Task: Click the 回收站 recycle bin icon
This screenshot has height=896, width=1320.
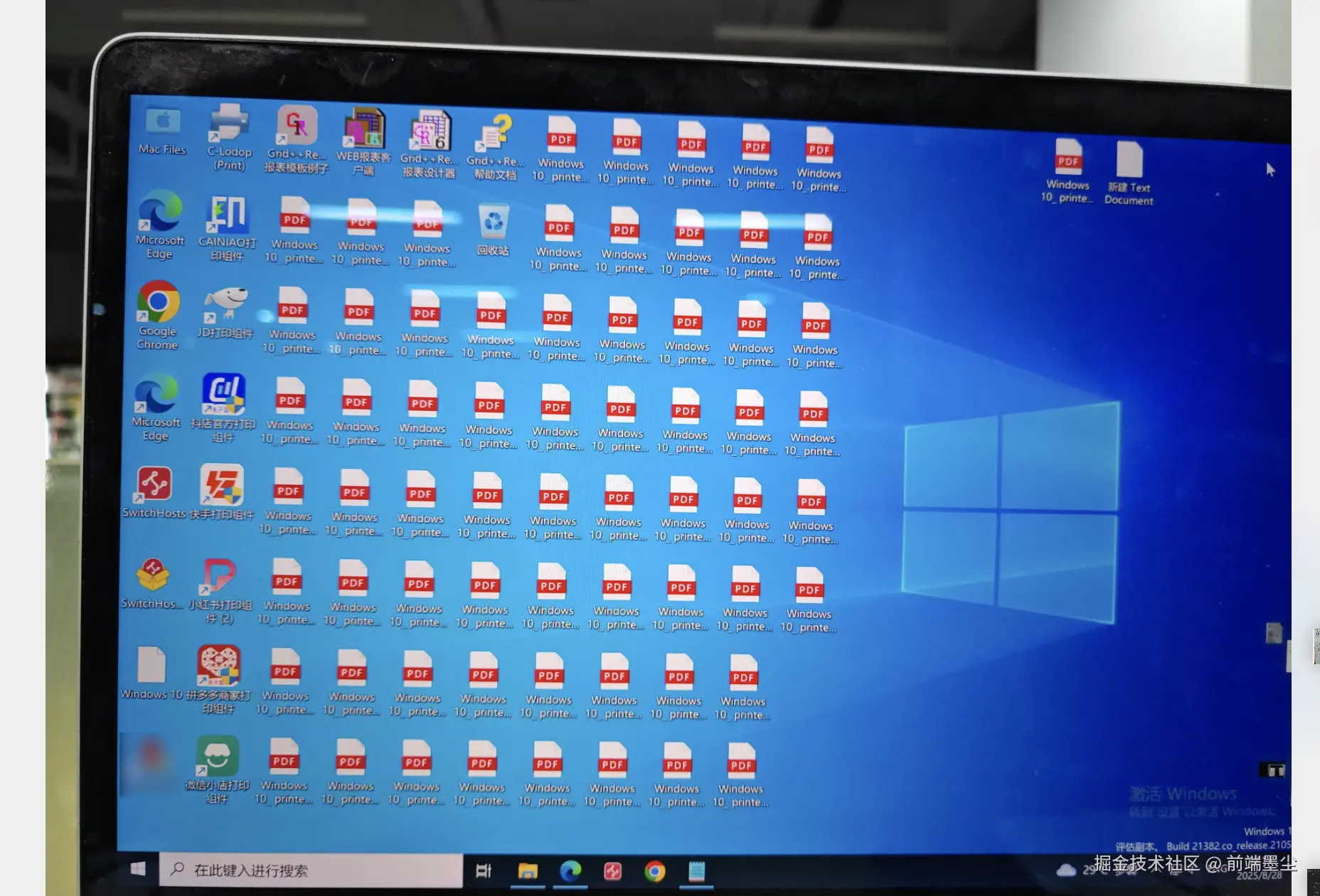Action: pyautogui.click(x=494, y=229)
